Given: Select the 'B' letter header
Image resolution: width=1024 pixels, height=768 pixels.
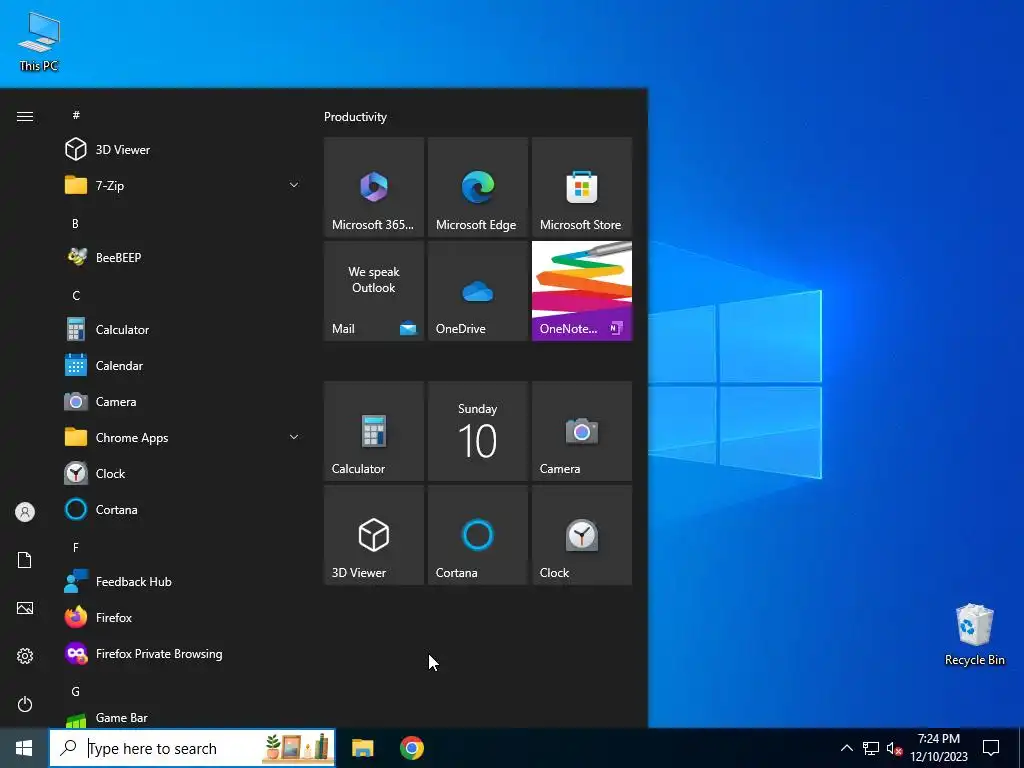Looking at the screenshot, I should 75,223.
